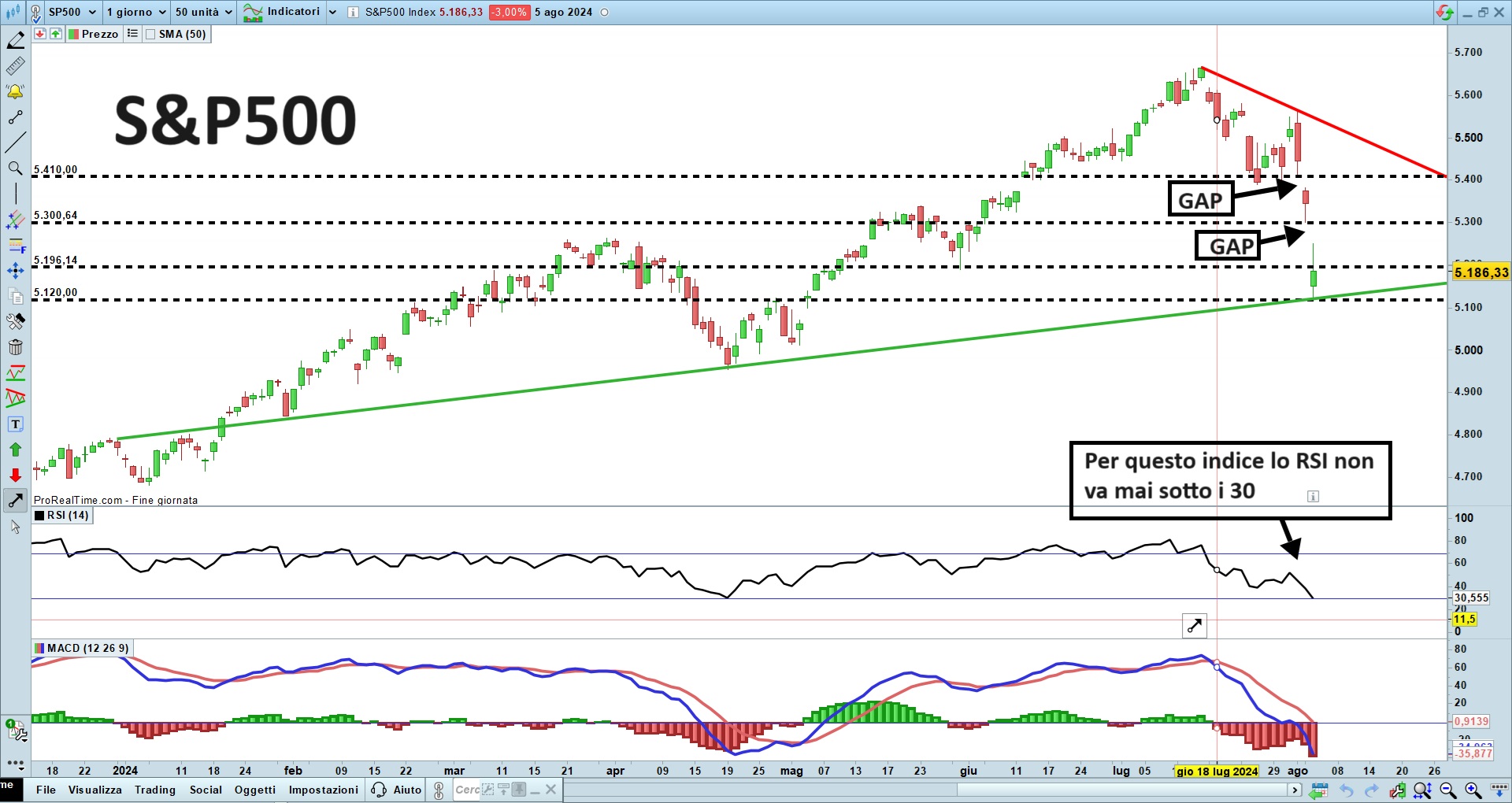
Task: Click the MACD color swatch
Action: (39, 649)
